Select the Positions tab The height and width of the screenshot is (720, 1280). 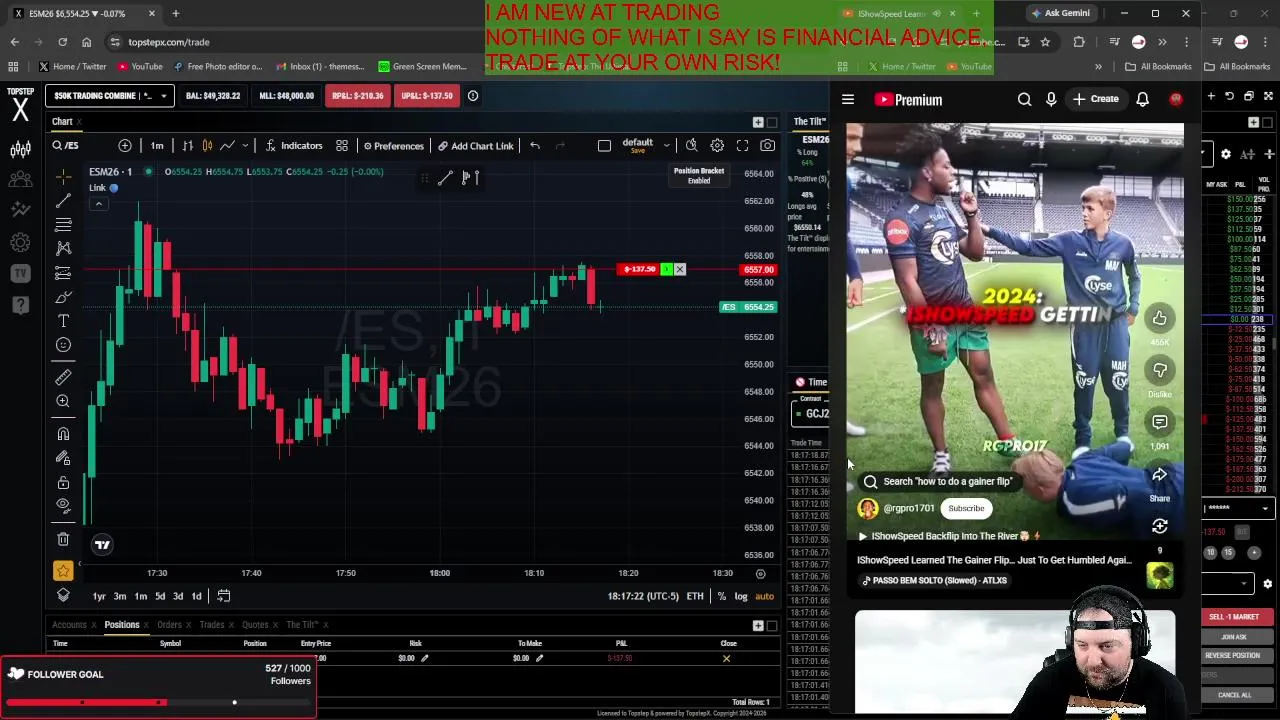pyautogui.click(x=122, y=625)
